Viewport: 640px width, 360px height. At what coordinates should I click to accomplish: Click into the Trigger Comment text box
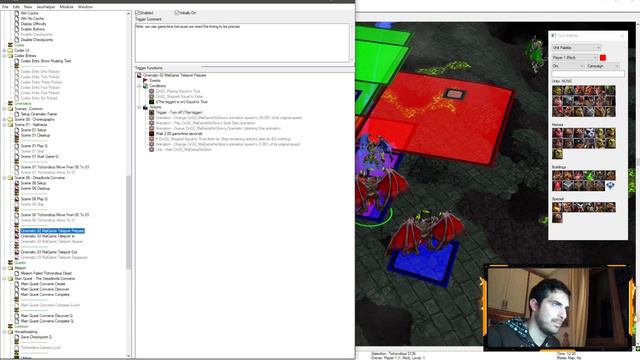point(242,42)
